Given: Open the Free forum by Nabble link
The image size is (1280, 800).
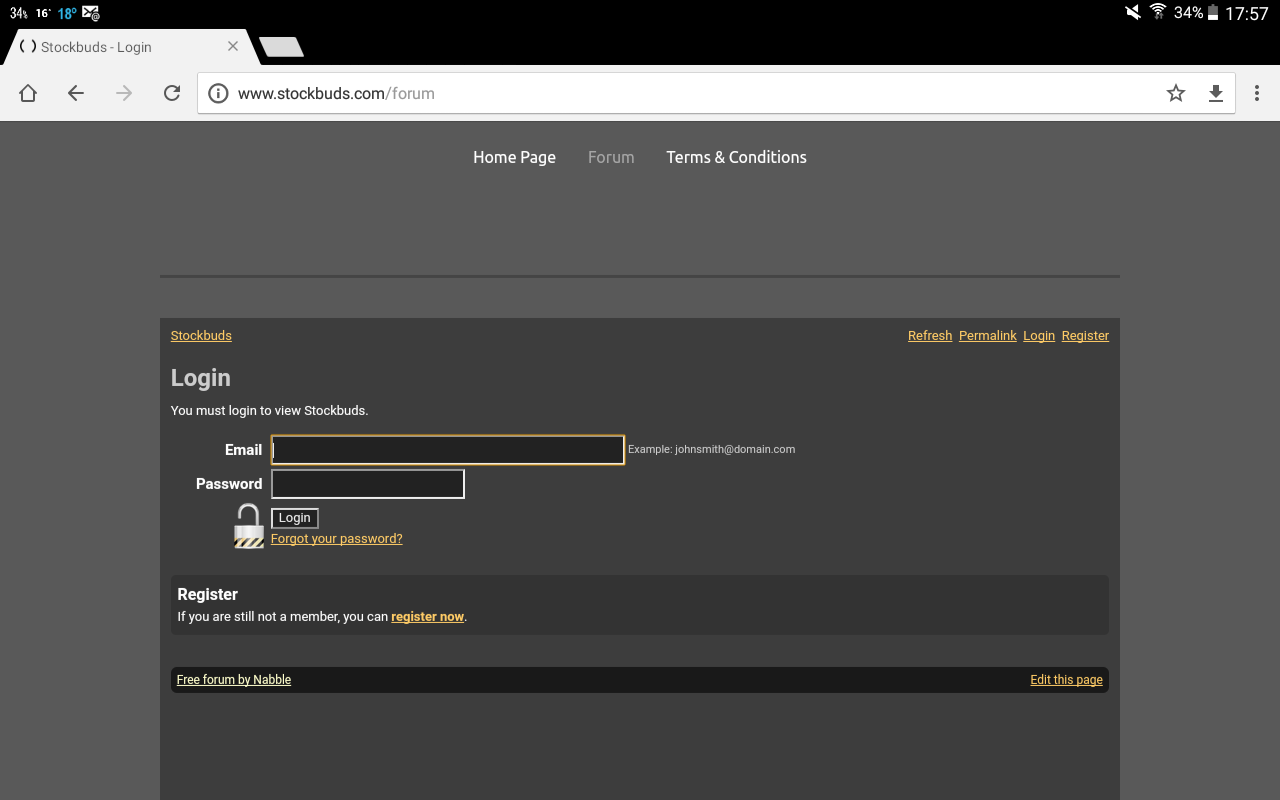Looking at the screenshot, I should (234, 680).
